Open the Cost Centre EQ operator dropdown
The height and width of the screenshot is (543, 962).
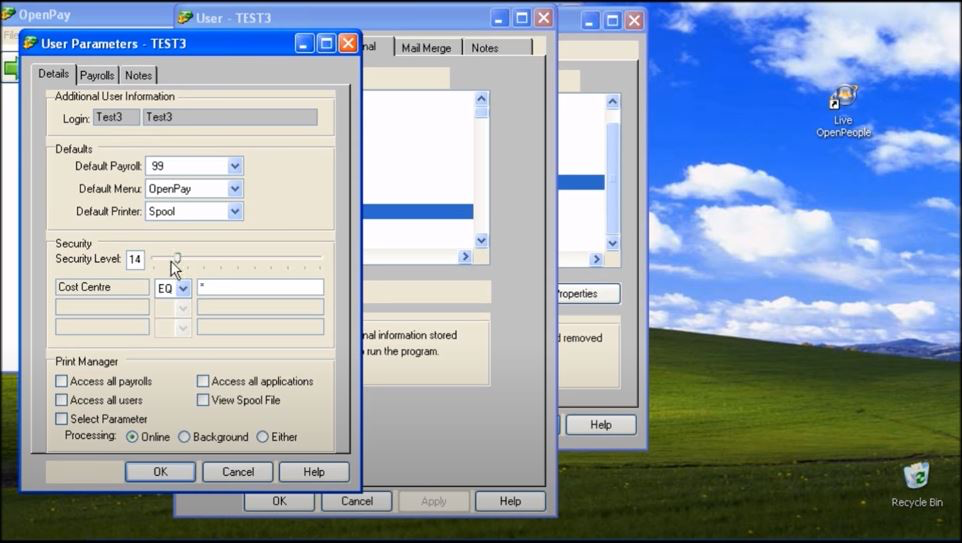click(183, 288)
